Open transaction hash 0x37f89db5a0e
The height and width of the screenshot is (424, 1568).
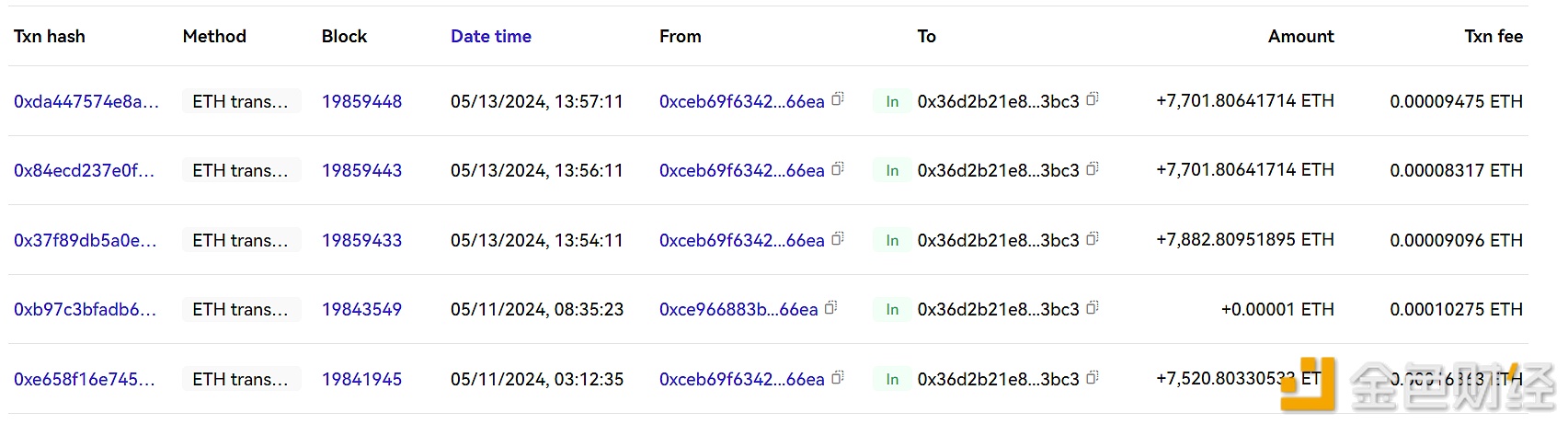(85, 241)
